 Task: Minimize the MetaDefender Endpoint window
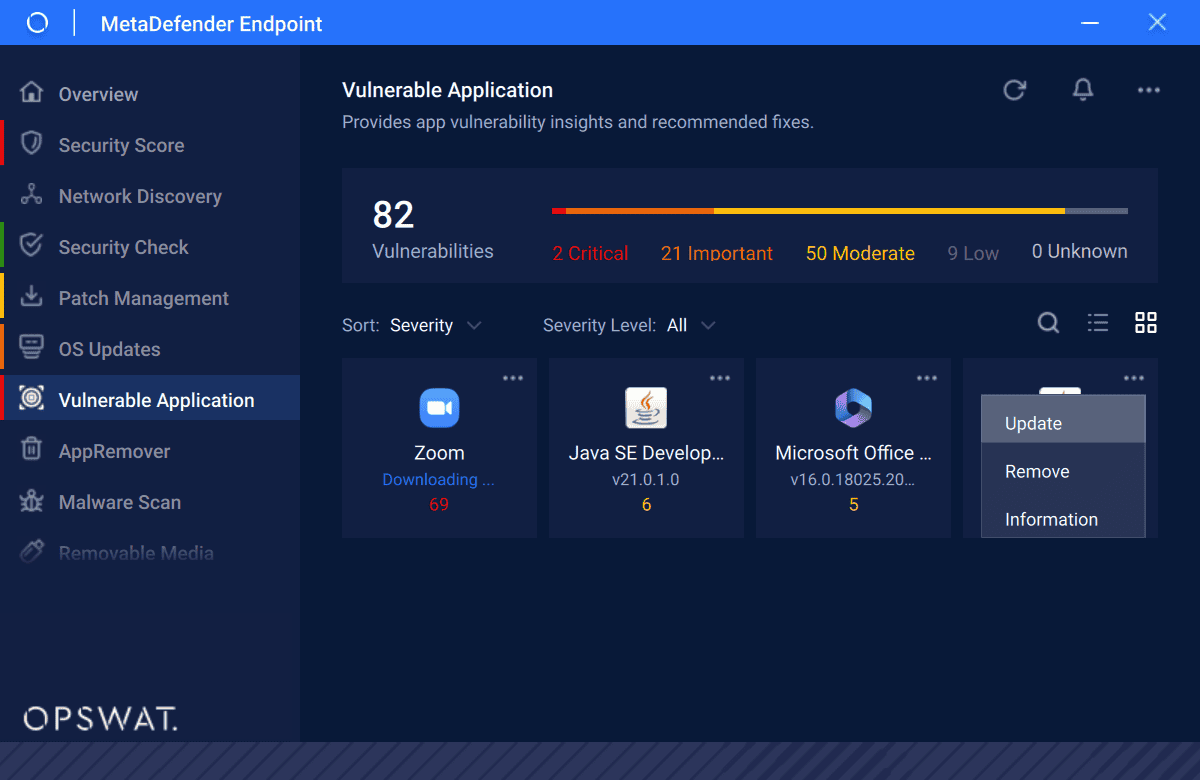[1092, 22]
